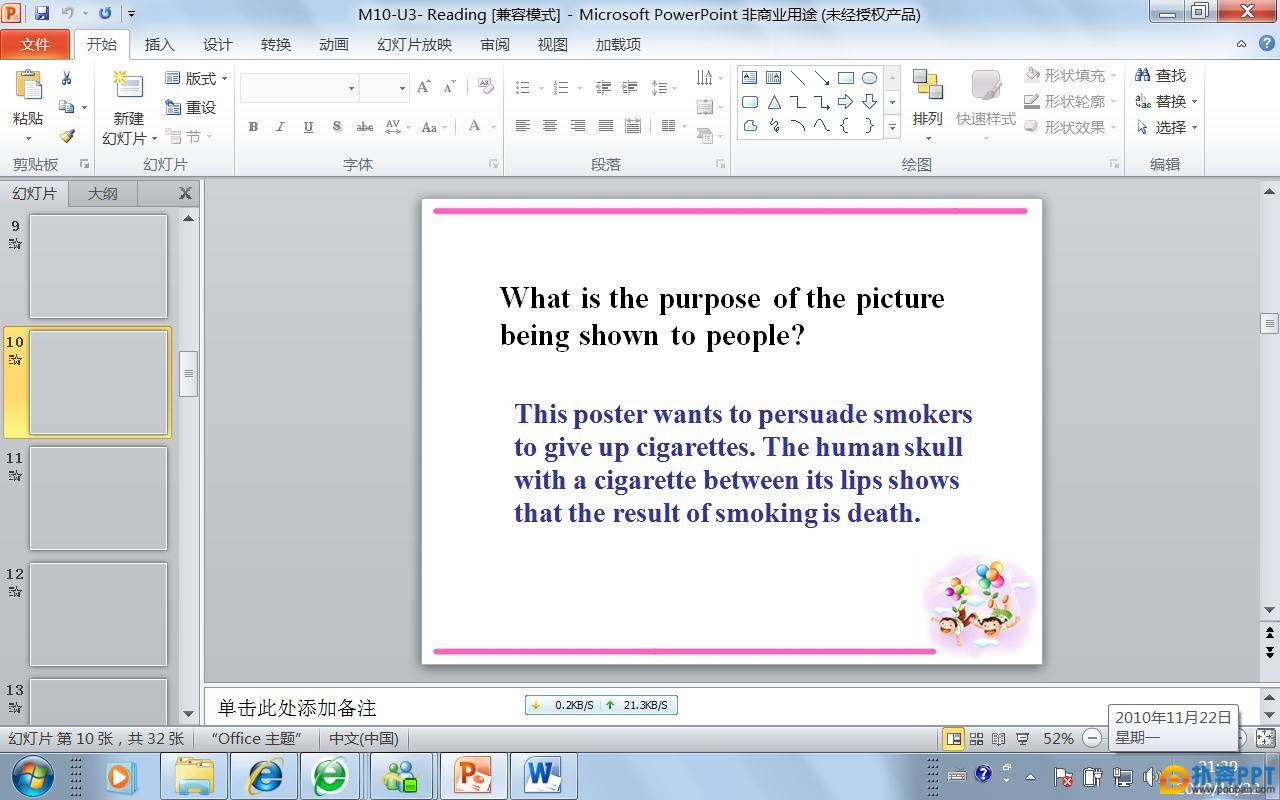1280x800 pixels.
Task: Select the Right Arrow shape
Action: (x=845, y=102)
